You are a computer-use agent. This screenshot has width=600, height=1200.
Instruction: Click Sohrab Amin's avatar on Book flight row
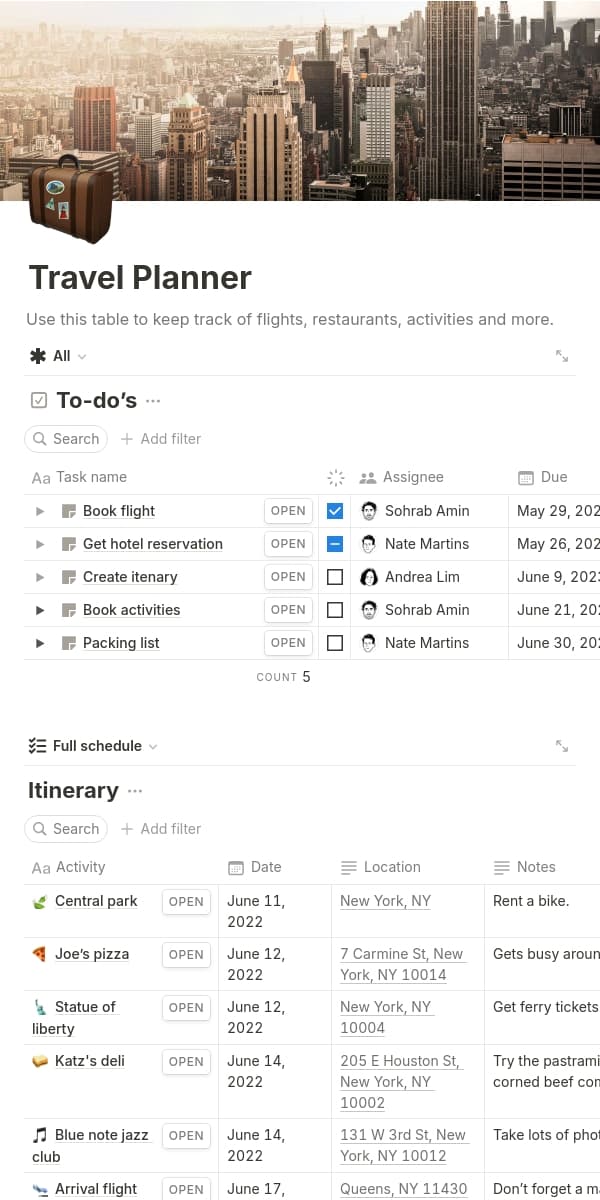pos(369,511)
